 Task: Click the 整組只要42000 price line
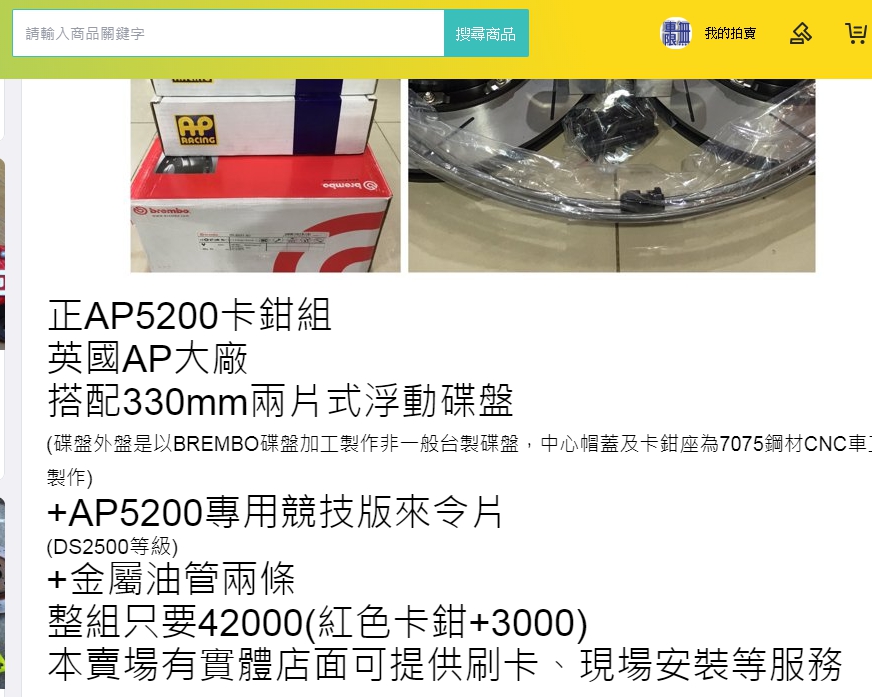(318, 622)
